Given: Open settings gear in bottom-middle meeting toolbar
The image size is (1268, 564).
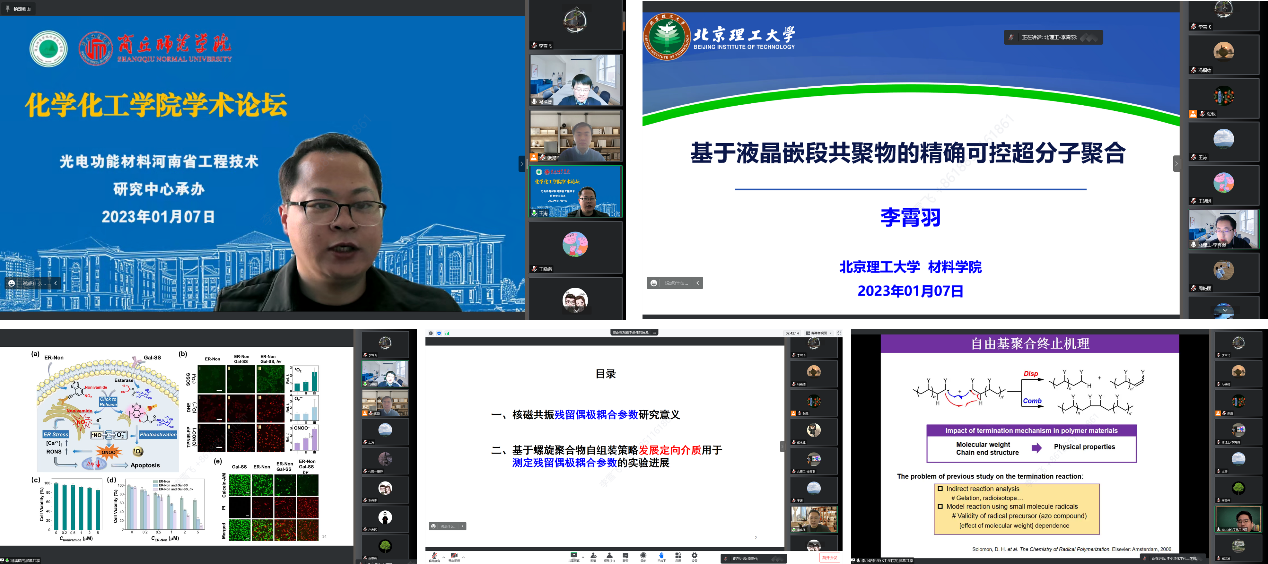Looking at the screenshot, I should pyautogui.click(x=693, y=556).
